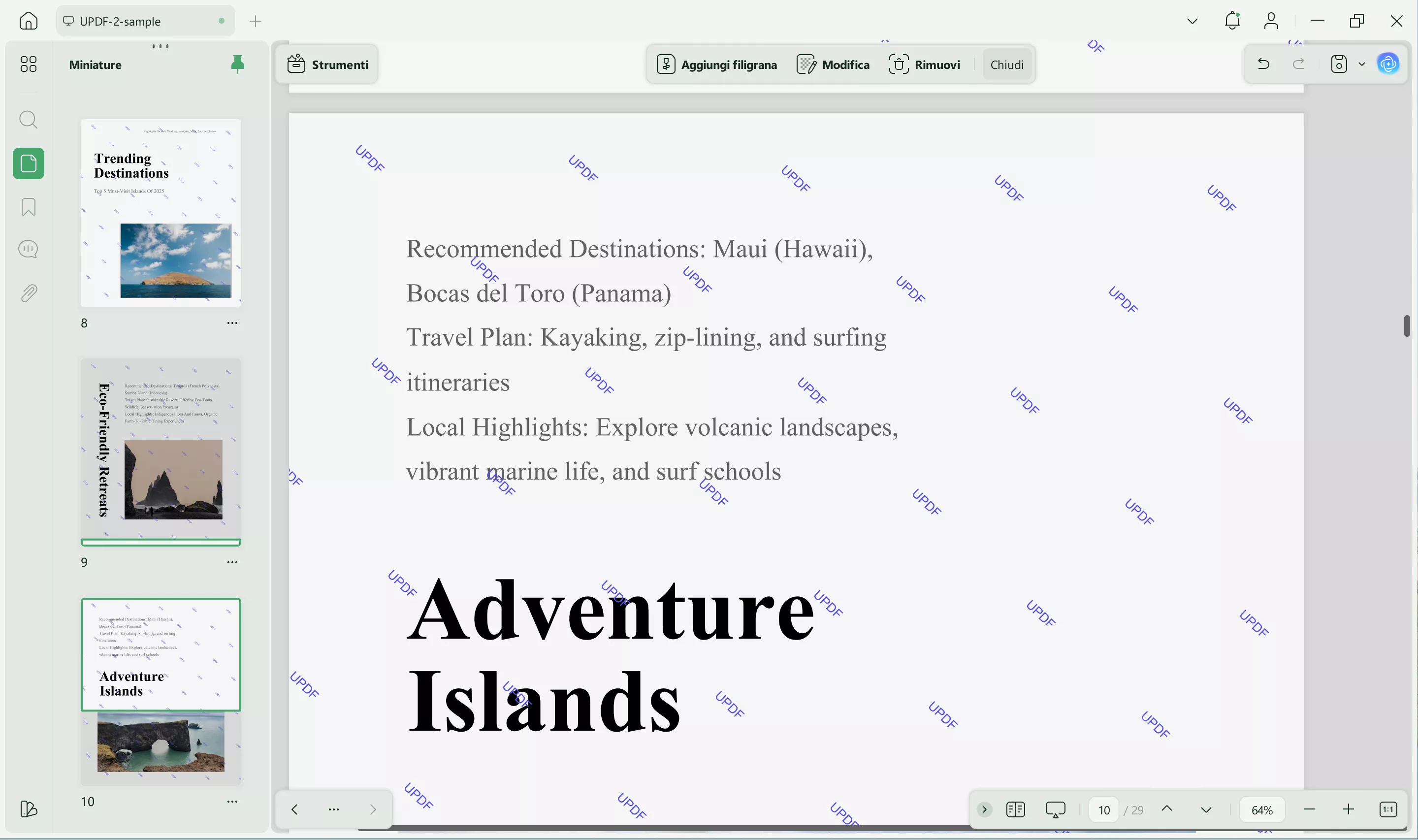Click the Rimuovi watermark button
The width and height of the screenshot is (1418, 840).
tap(924, 65)
